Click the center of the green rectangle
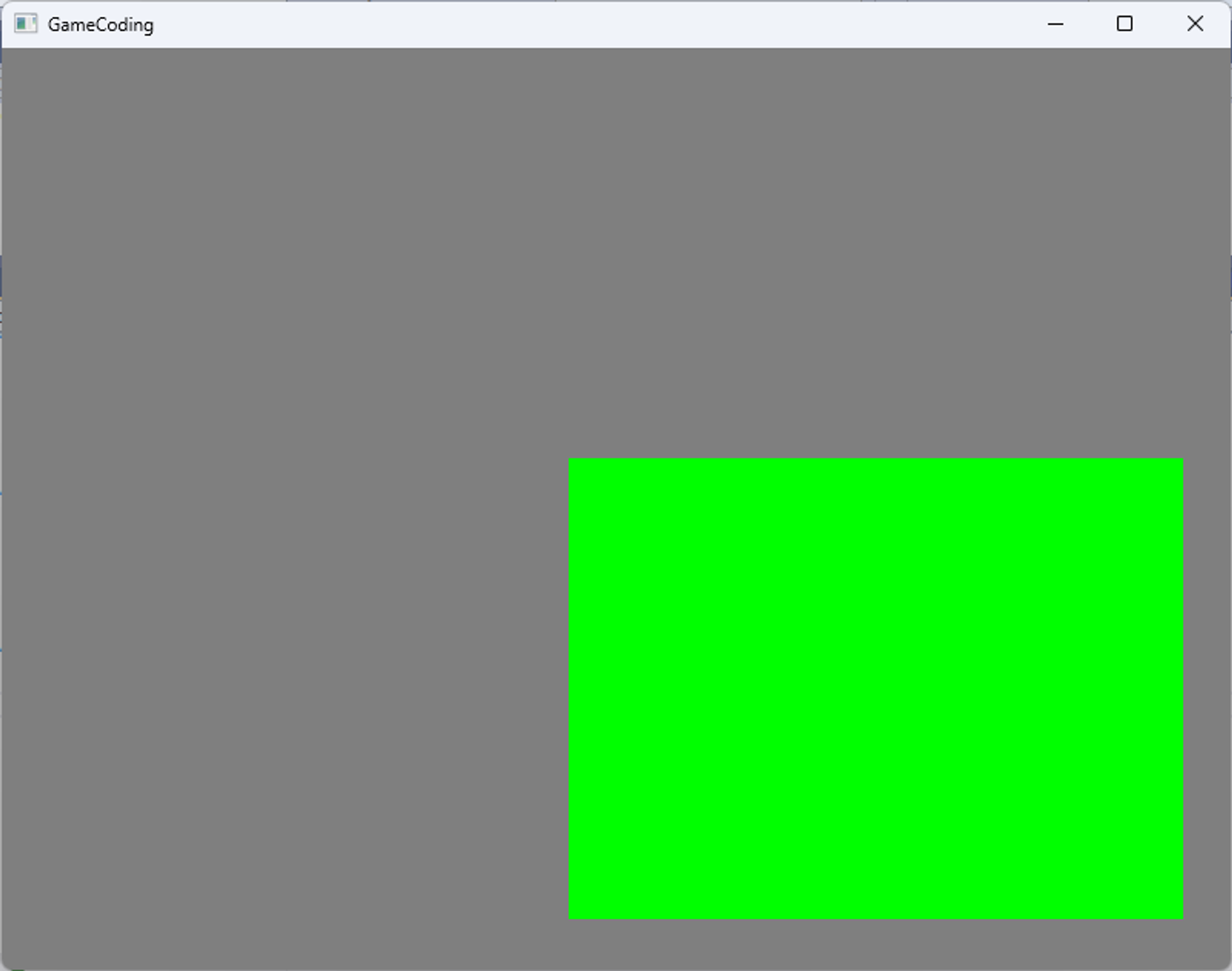The image size is (1232, 971). pyautogui.click(x=875, y=688)
